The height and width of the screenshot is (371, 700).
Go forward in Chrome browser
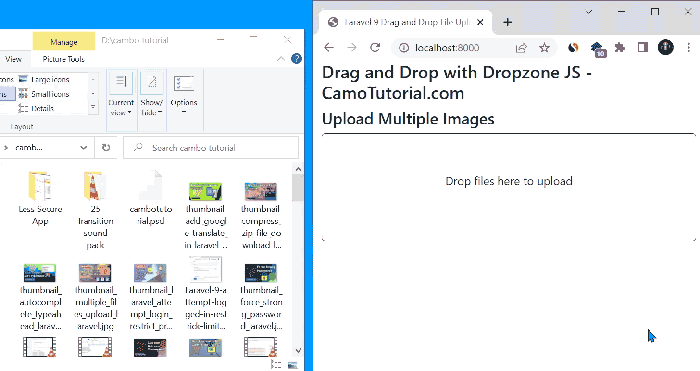click(352, 47)
